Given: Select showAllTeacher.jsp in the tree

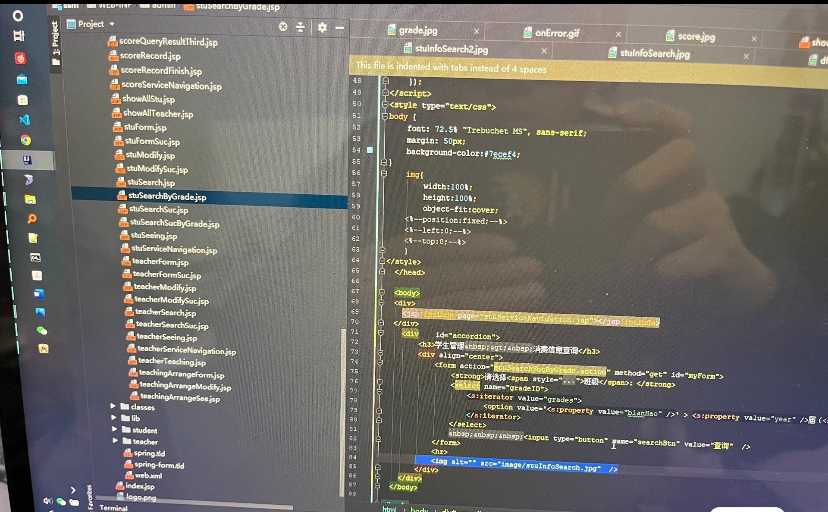Looking at the screenshot, I should click(x=158, y=113).
